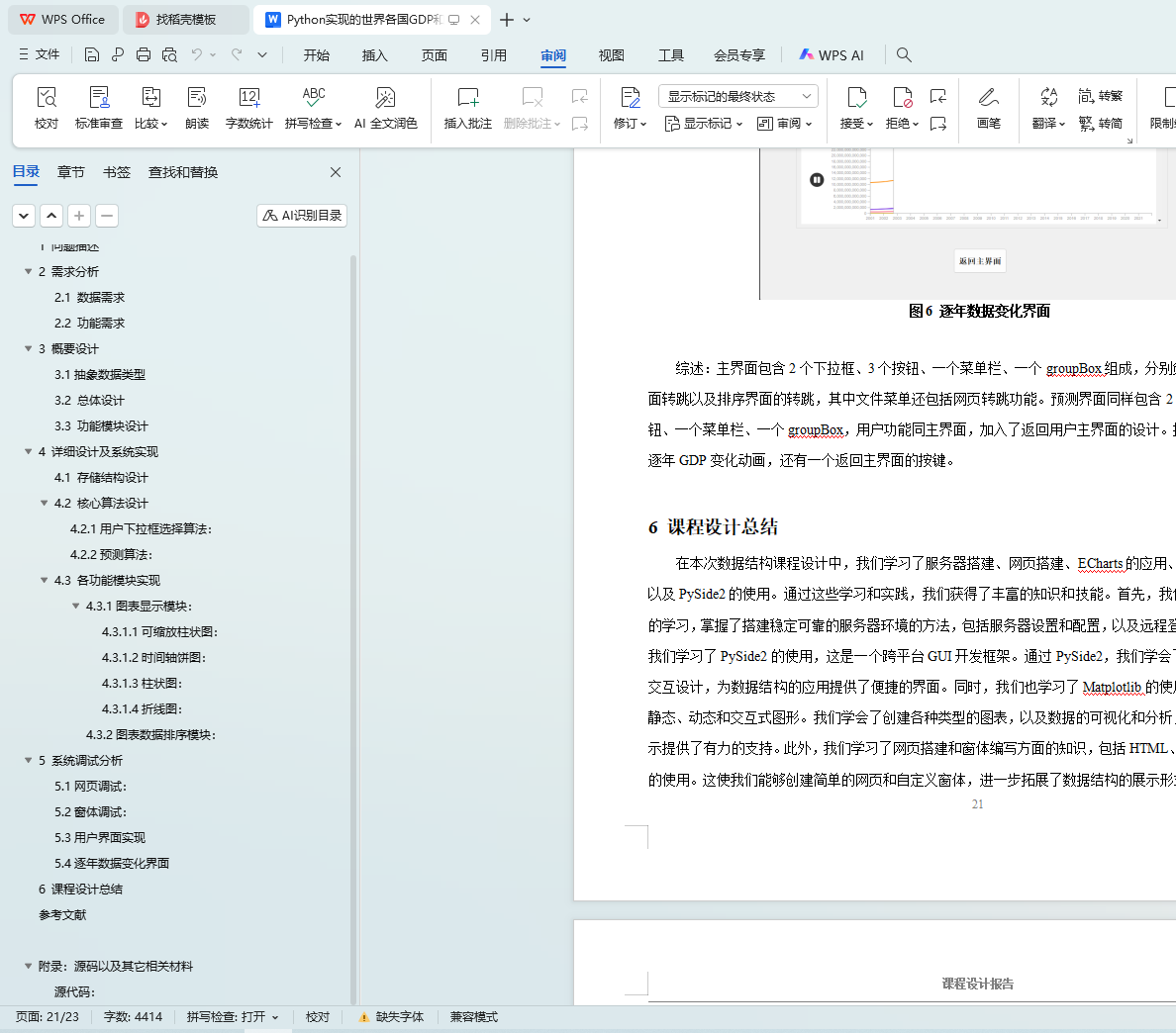Open the 校对 proofreading tool
Image resolution: width=1176 pixels, height=1033 pixels.
(x=47, y=108)
